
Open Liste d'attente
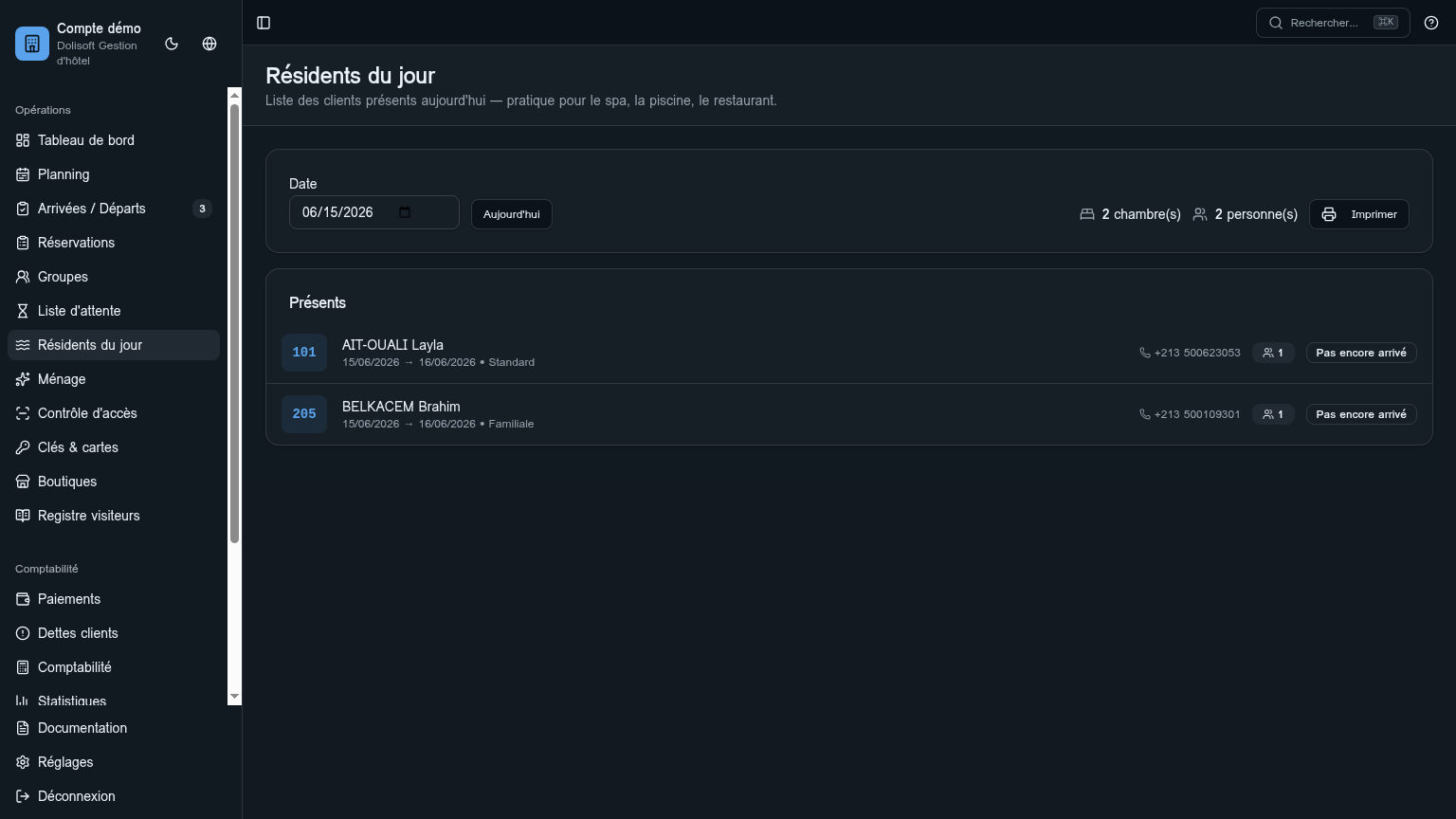coord(114,311)
